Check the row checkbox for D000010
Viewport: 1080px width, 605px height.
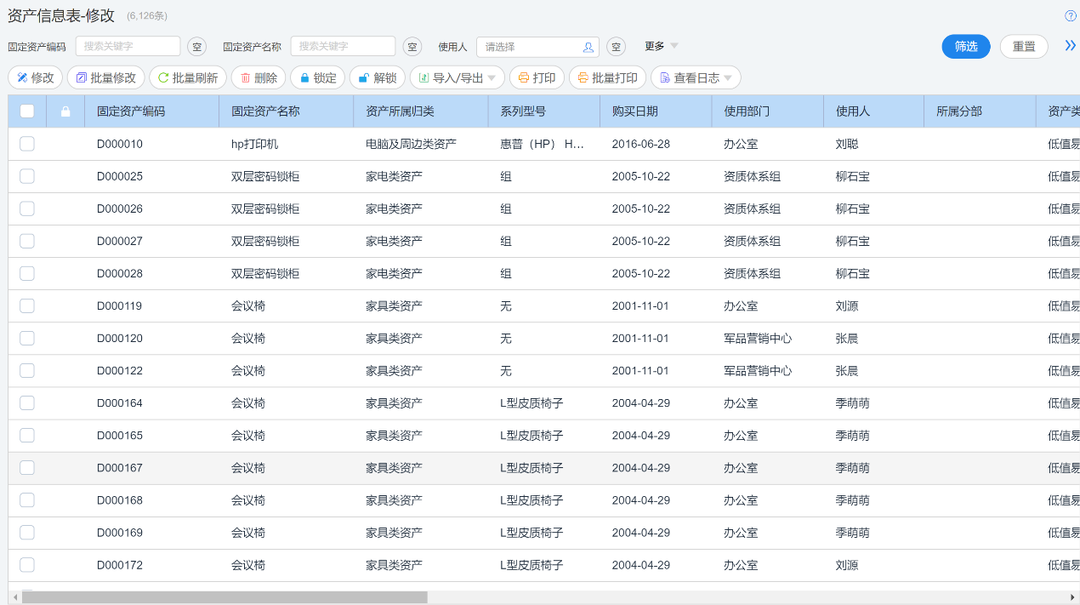pyautogui.click(x=27, y=144)
